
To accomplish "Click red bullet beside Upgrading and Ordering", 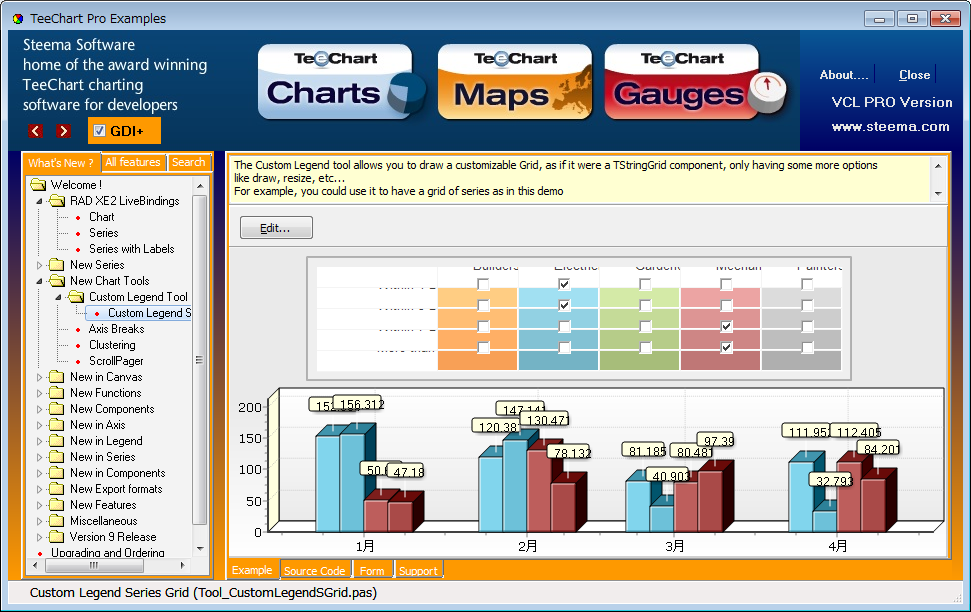I will 40,553.
